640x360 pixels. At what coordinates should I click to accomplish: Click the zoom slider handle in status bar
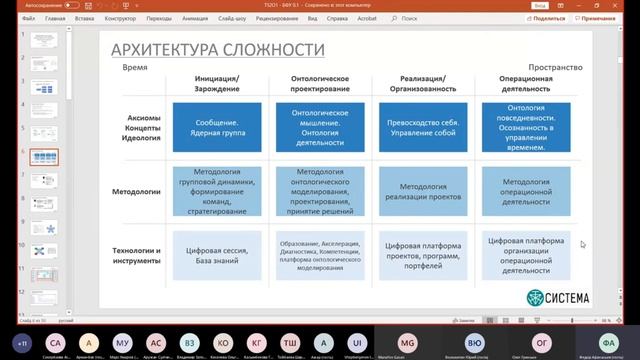572,321
